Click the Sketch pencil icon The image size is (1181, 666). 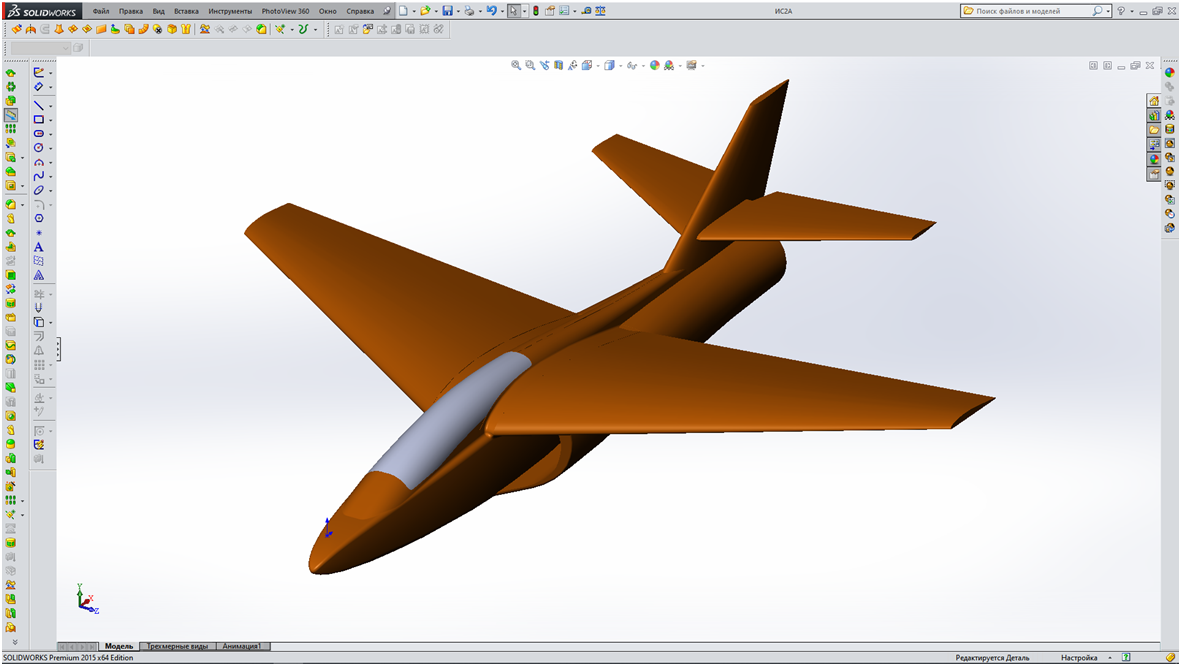(38, 72)
